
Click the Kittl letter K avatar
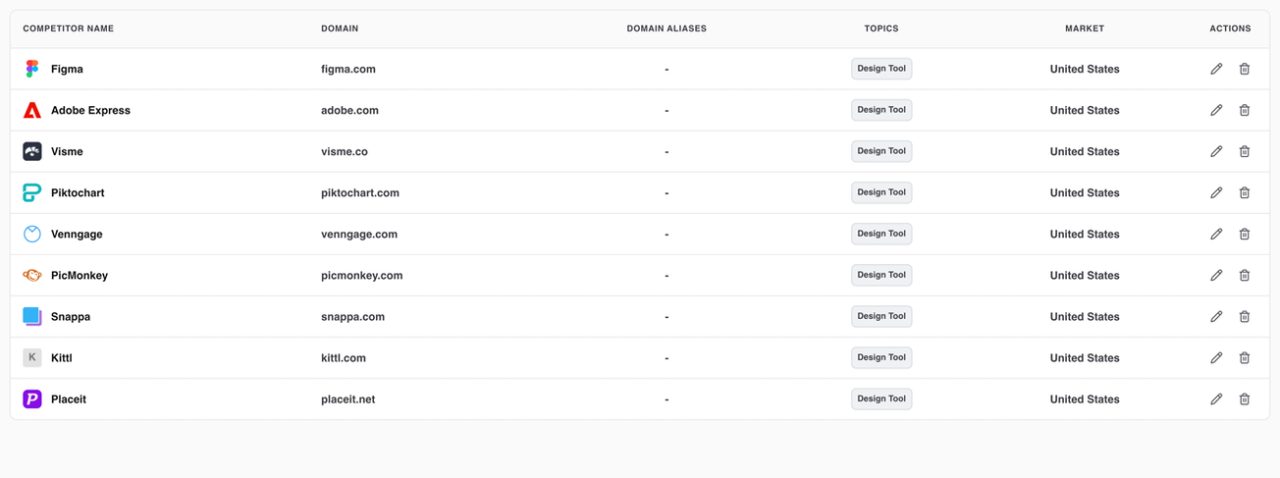tap(32, 357)
